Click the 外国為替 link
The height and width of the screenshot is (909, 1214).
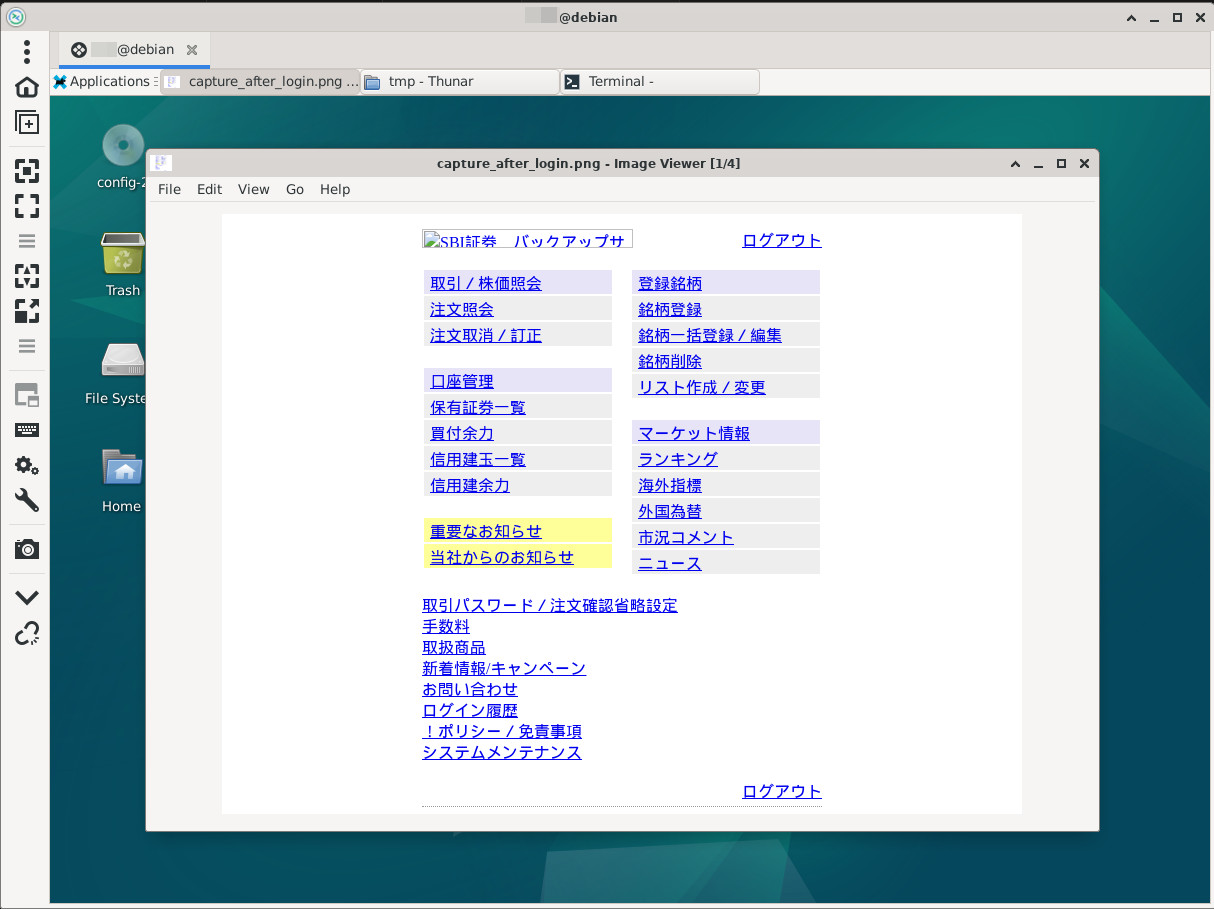click(x=670, y=511)
